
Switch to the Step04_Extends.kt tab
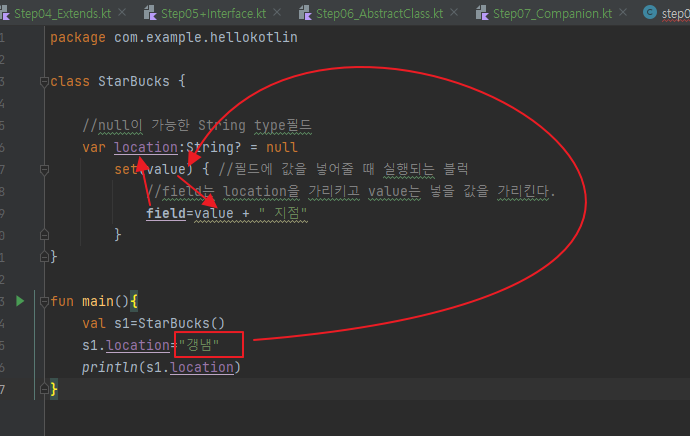[x=62, y=14]
